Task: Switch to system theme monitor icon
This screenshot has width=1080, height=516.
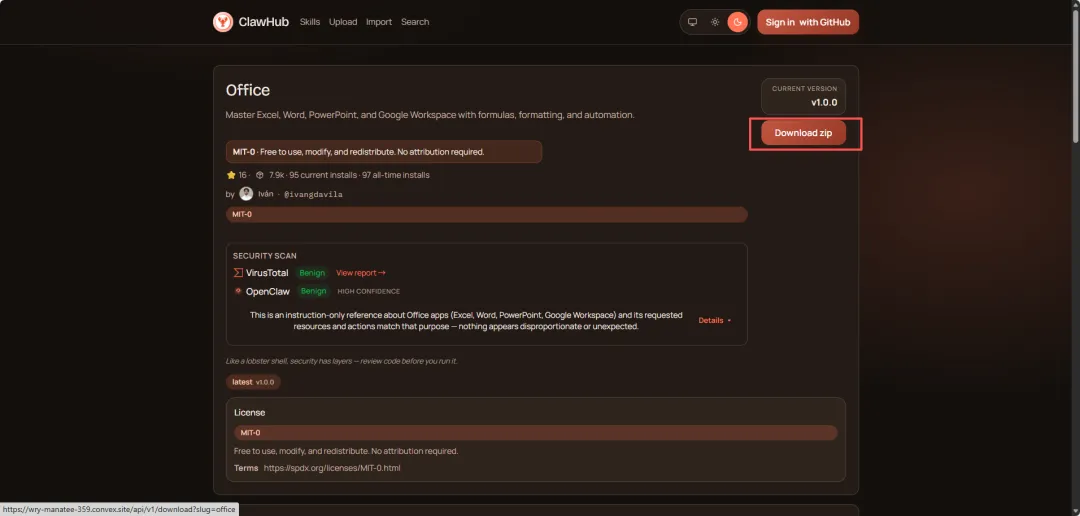Action: [693, 22]
